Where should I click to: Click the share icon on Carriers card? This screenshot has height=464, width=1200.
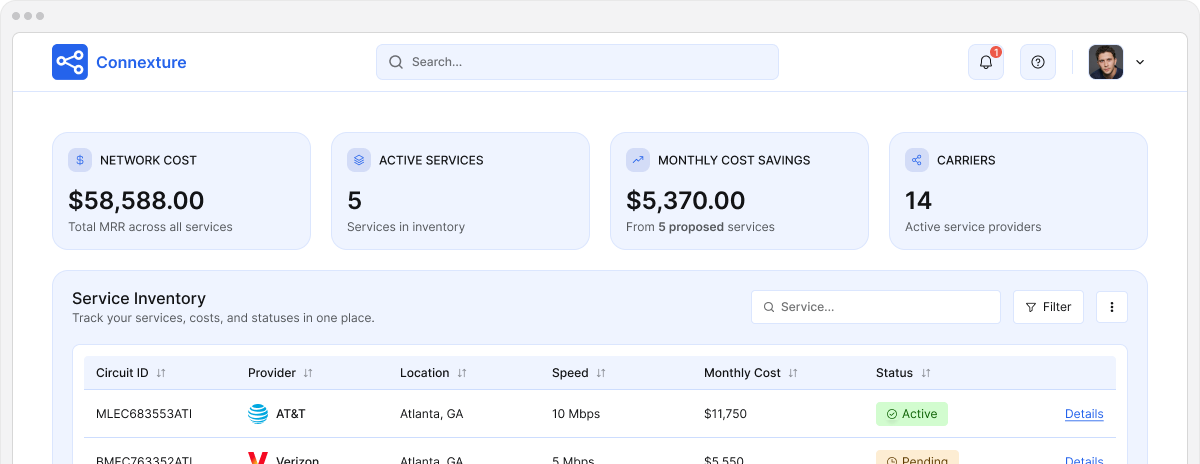[917, 160]
